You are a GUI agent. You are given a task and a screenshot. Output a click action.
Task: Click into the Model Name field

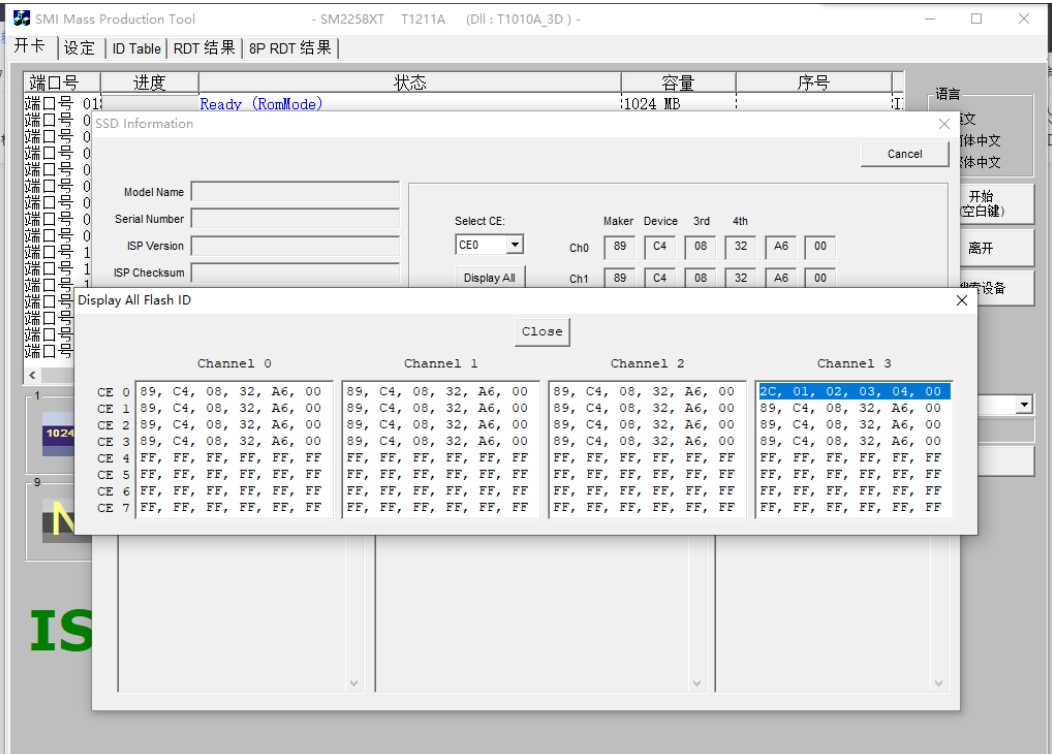pyautogui.click(x=295, y=192)
